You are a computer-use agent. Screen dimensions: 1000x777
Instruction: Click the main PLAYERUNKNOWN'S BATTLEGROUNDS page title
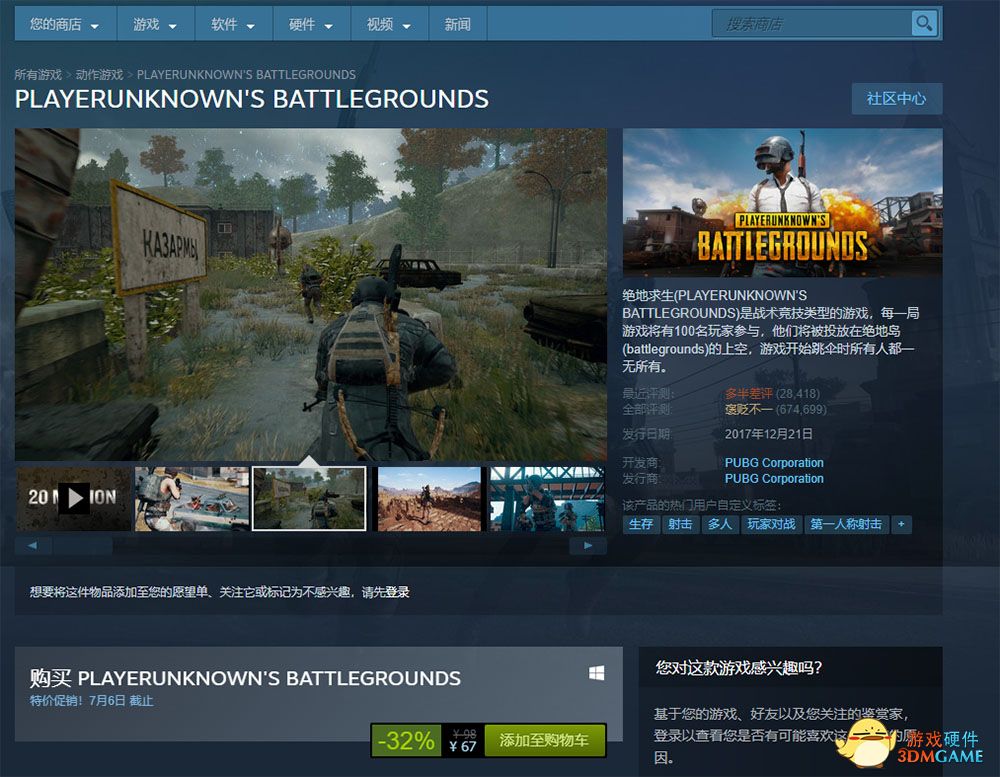(252, 99)
